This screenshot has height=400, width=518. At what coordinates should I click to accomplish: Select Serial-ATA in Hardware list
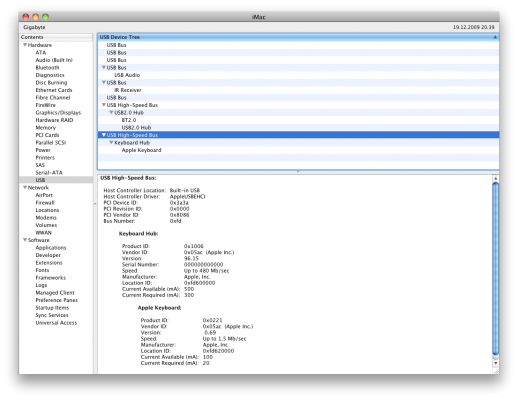(x=49, y=173)
